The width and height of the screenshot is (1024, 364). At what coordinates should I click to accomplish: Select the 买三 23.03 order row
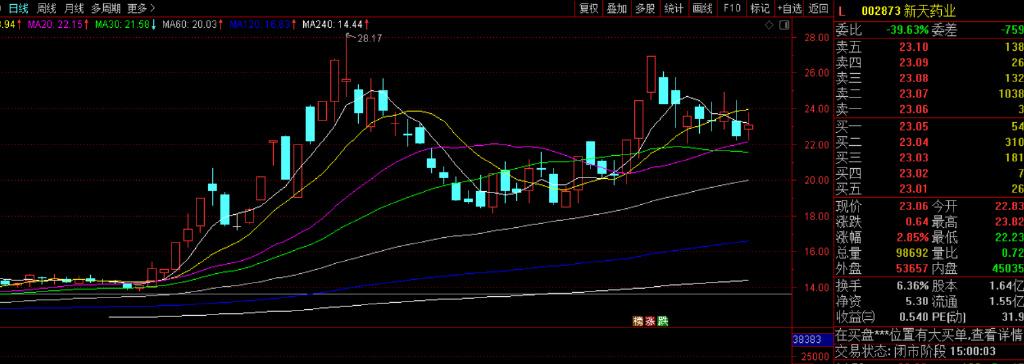click(x=929, y=157)
